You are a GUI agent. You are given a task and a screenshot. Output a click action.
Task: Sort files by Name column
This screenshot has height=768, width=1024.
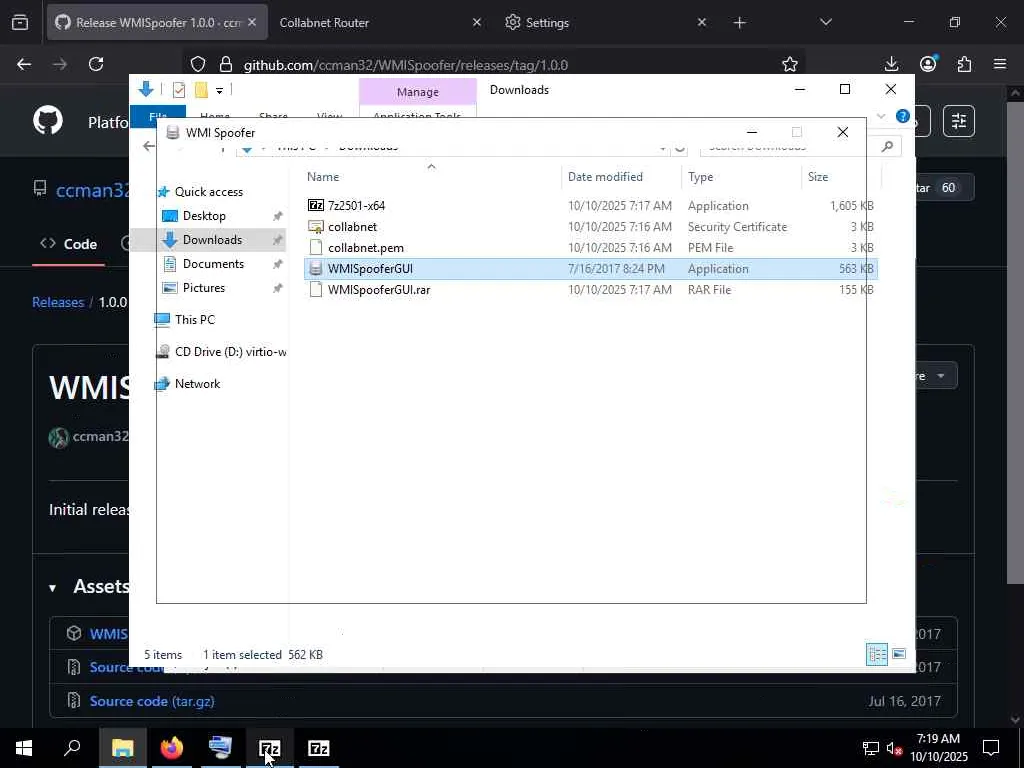click(323, 177)
